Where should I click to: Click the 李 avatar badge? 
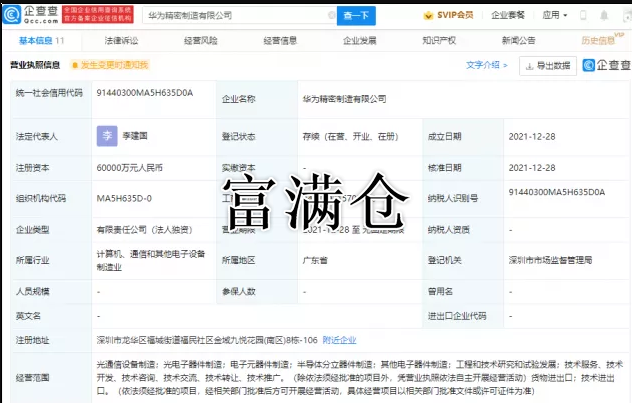tap(107, 136)
